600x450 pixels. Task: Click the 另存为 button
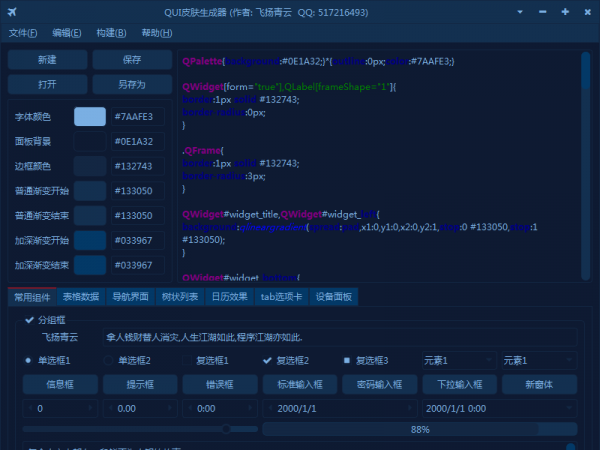(x=132, y=84)
